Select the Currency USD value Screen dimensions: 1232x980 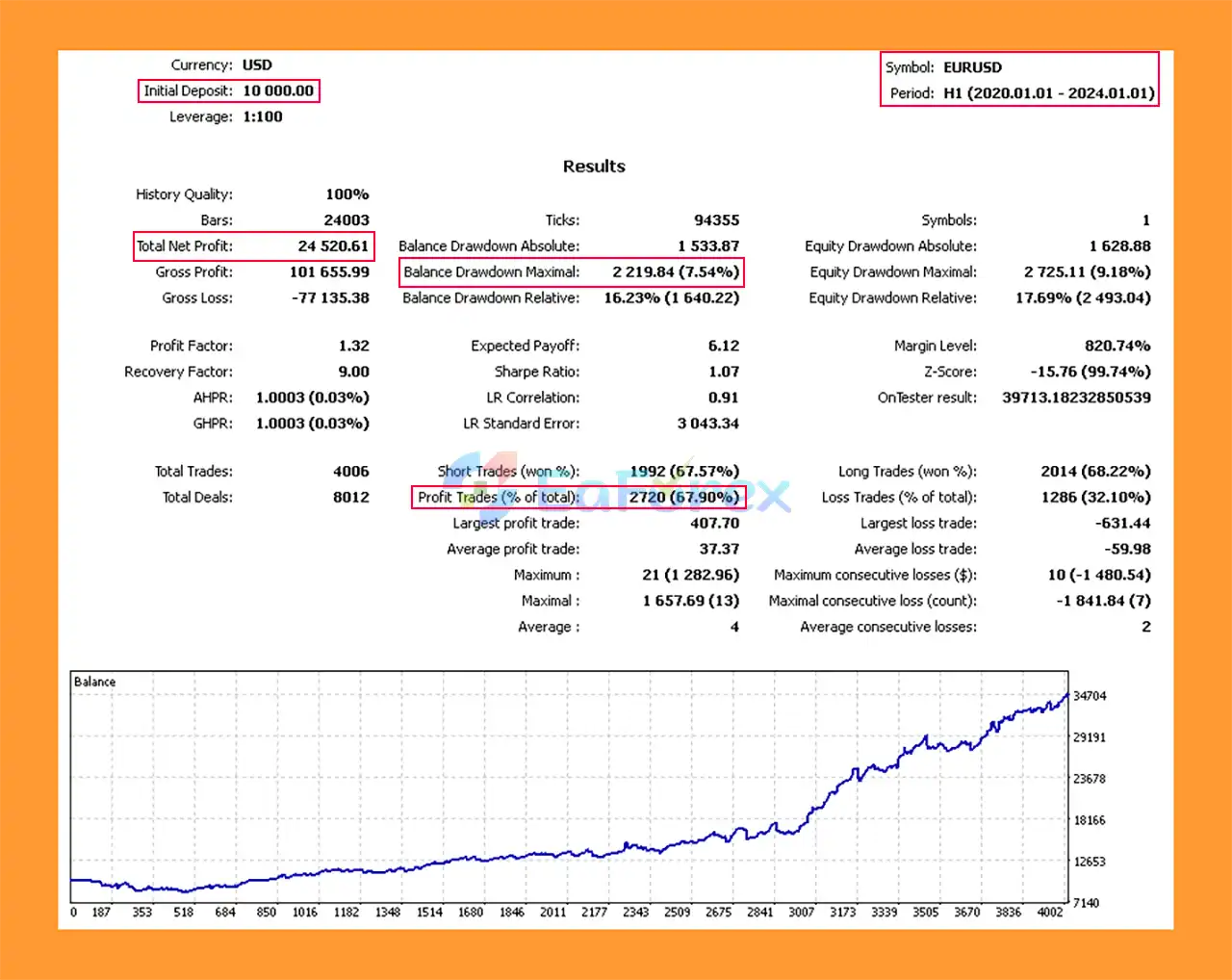click(257, 64)
